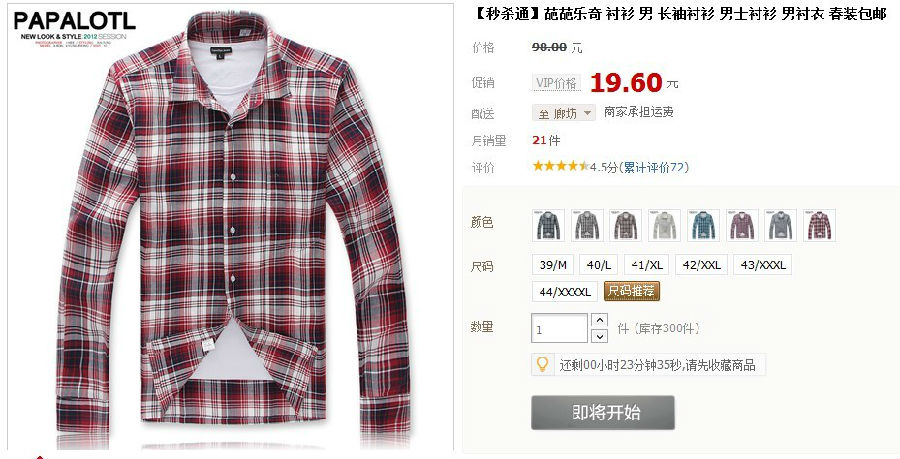Pick the white shirt color option

tap(664, 225)
